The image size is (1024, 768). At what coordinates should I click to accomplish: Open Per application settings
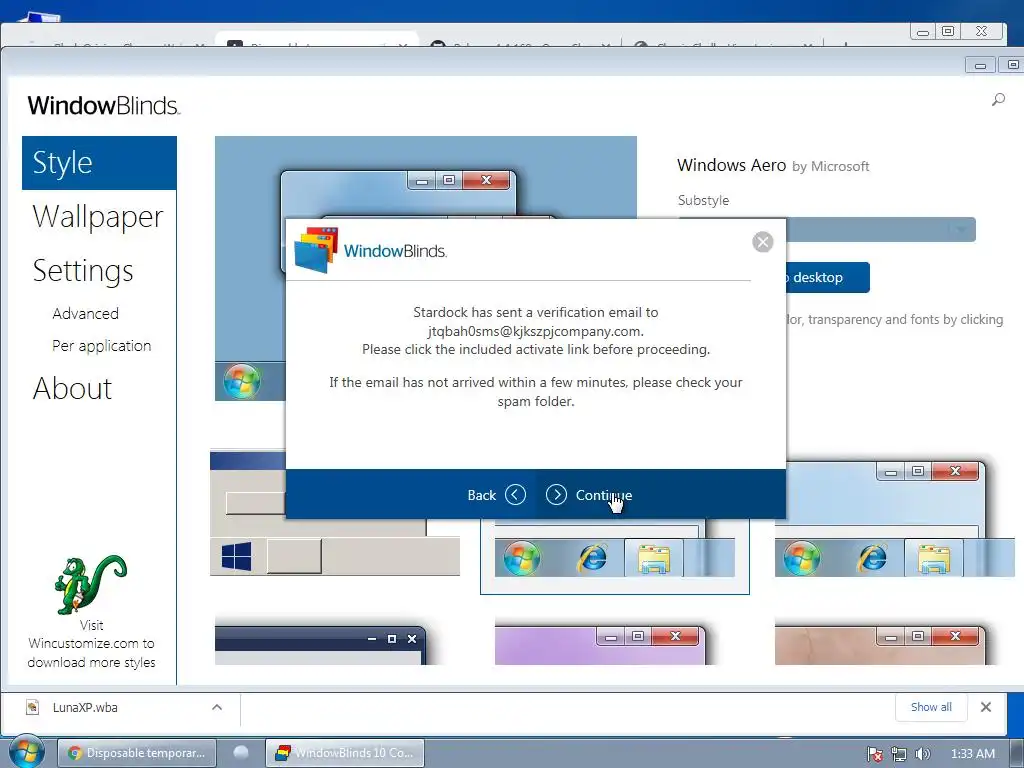[101, 345]
